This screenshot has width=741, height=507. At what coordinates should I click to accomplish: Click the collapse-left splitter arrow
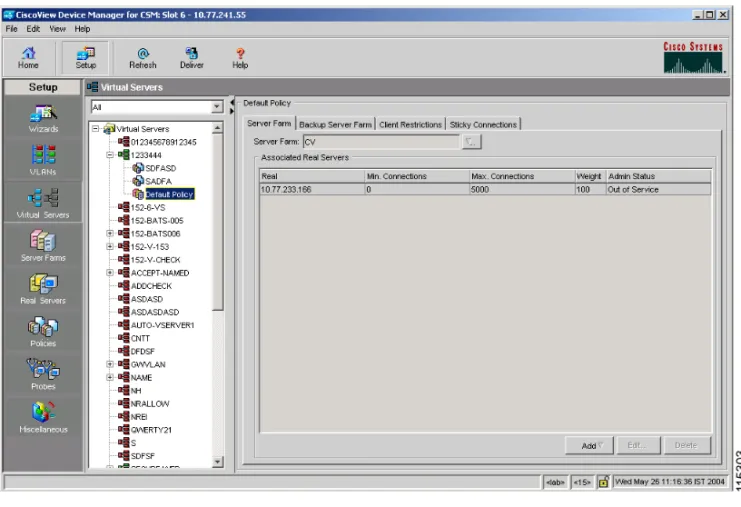[232, 102]
